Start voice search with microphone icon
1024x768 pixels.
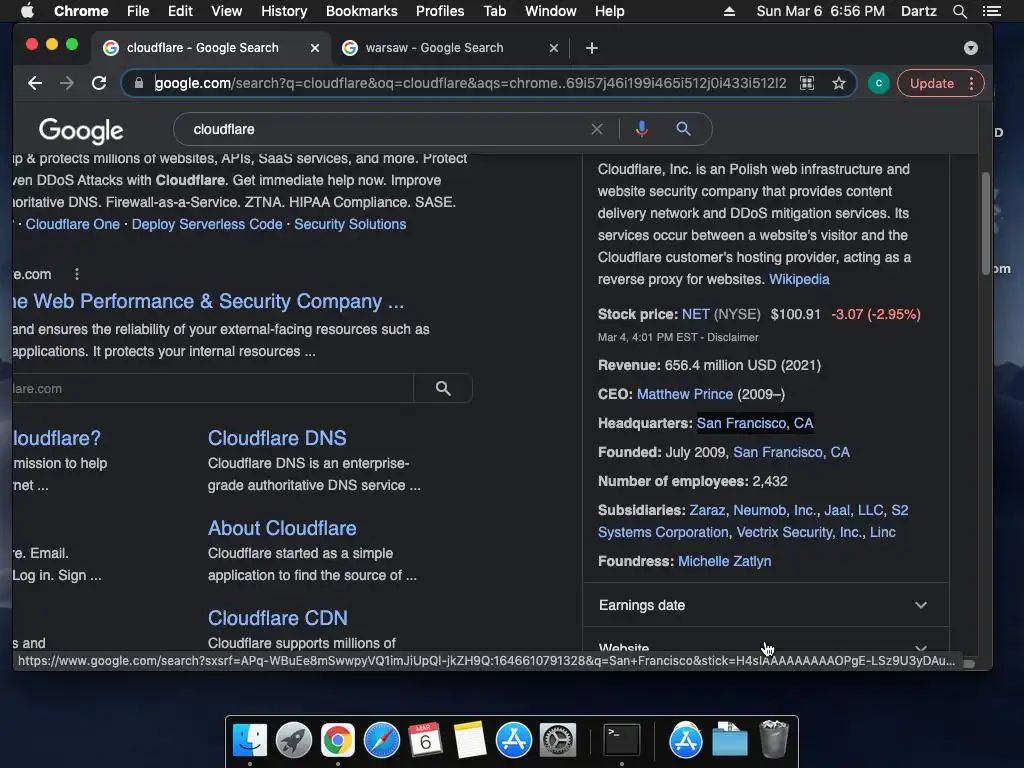coord(642,129)
